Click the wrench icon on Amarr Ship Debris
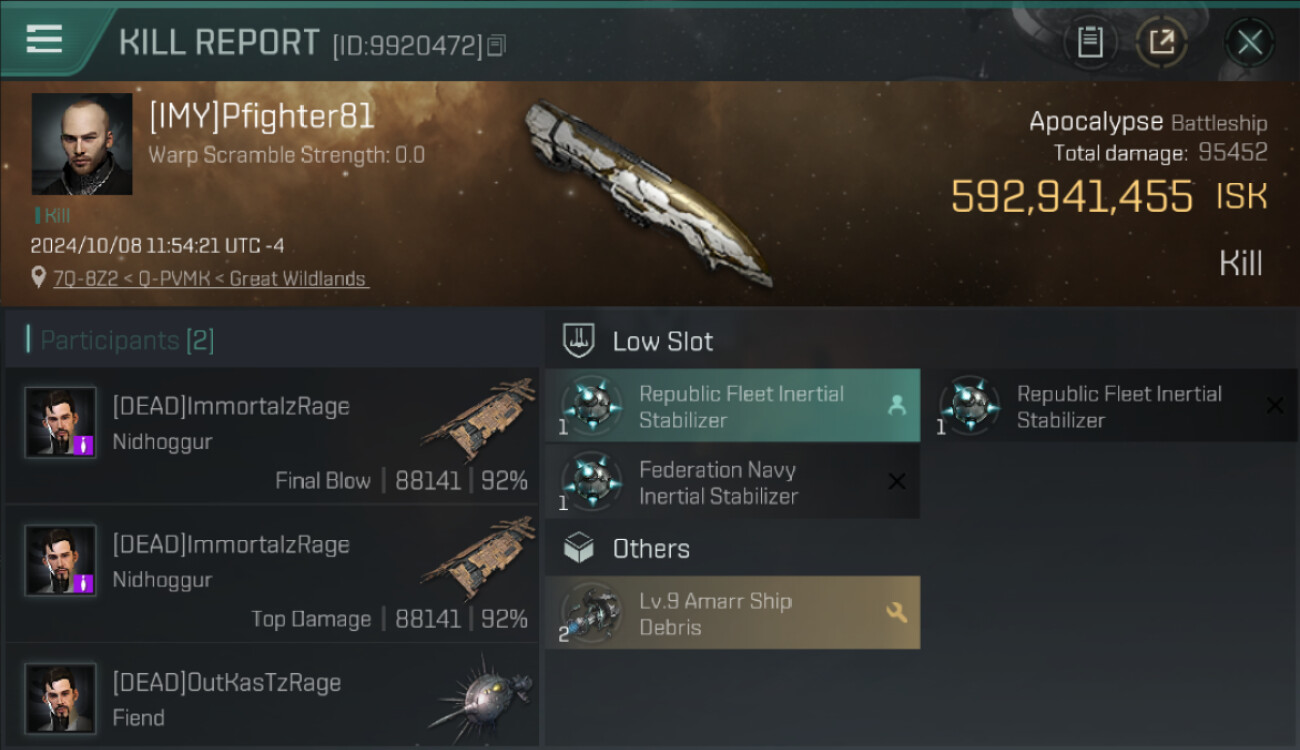Screen dimensions: 1300x750 tap(897, 612)
